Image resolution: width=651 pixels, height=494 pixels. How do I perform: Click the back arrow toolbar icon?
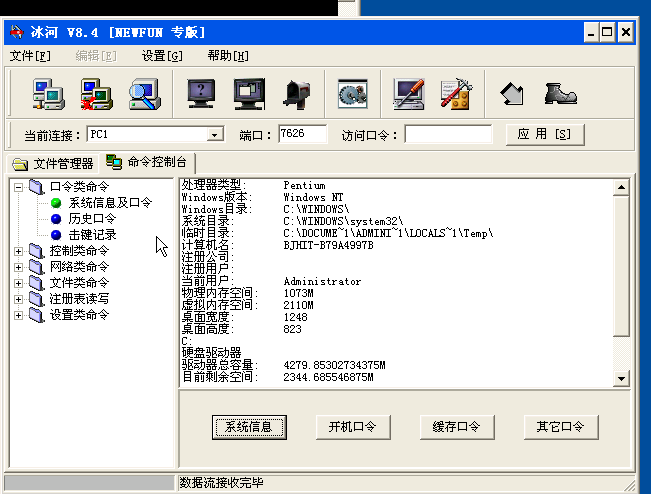coord(512,94)
